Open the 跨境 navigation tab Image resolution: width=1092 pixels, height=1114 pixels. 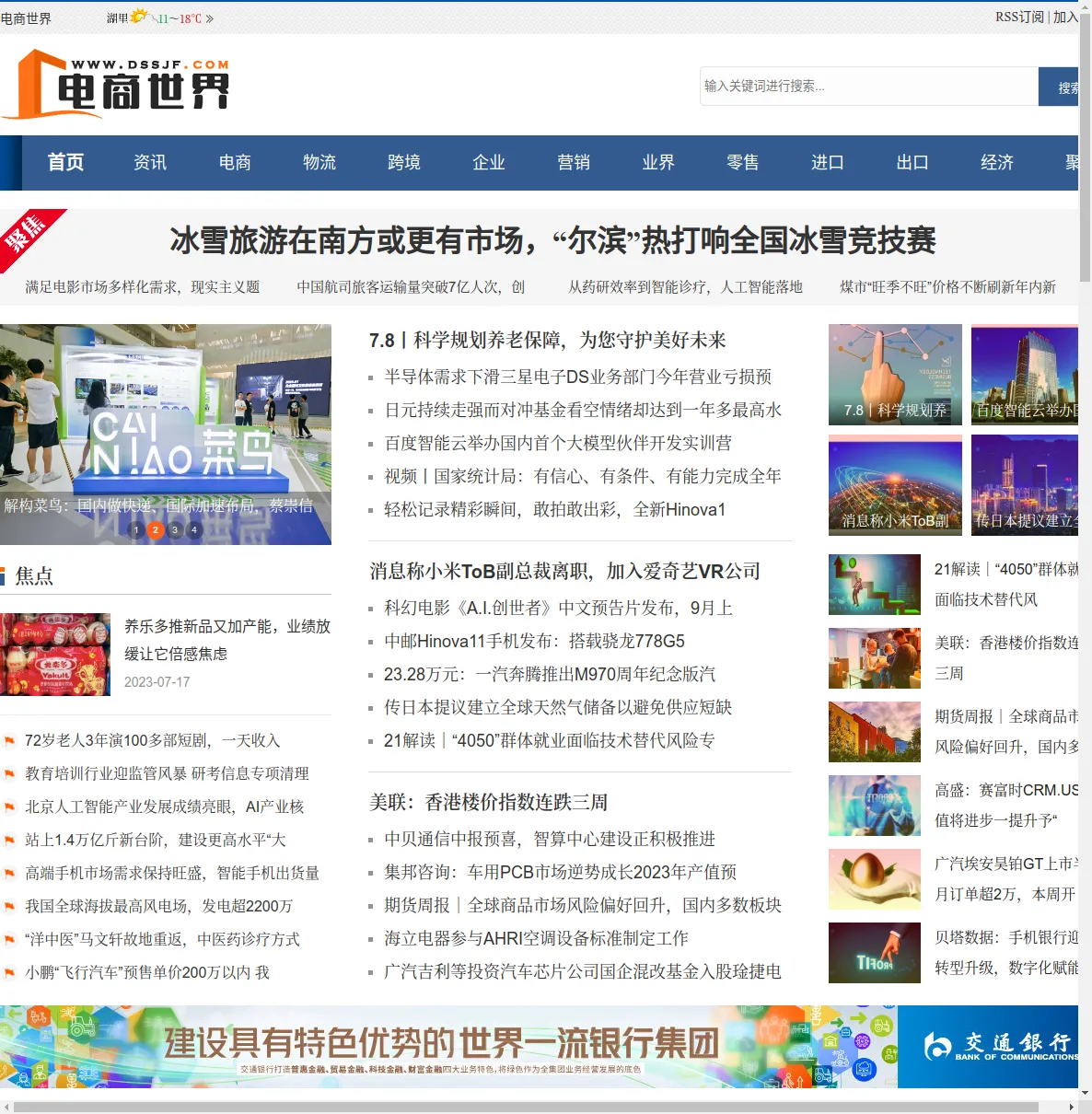[x=404, y=162]
